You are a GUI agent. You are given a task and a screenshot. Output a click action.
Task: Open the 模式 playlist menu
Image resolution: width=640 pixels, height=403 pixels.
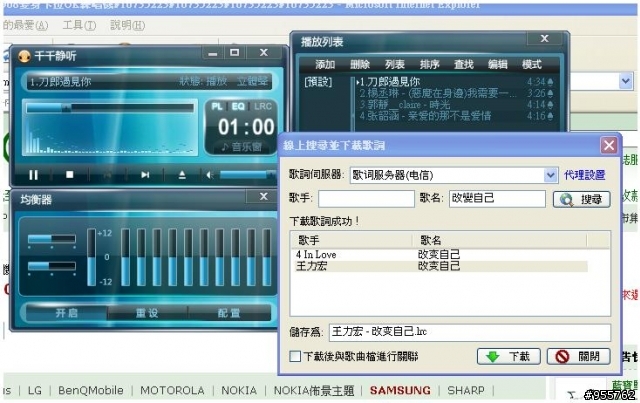tap(531, 65)
